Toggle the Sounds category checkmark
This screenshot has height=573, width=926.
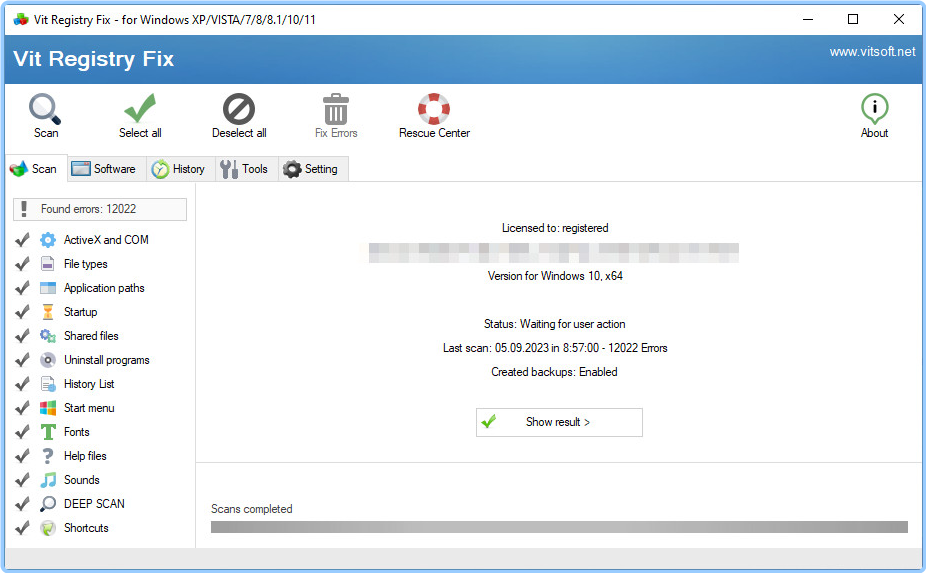[x=22, y=480]
